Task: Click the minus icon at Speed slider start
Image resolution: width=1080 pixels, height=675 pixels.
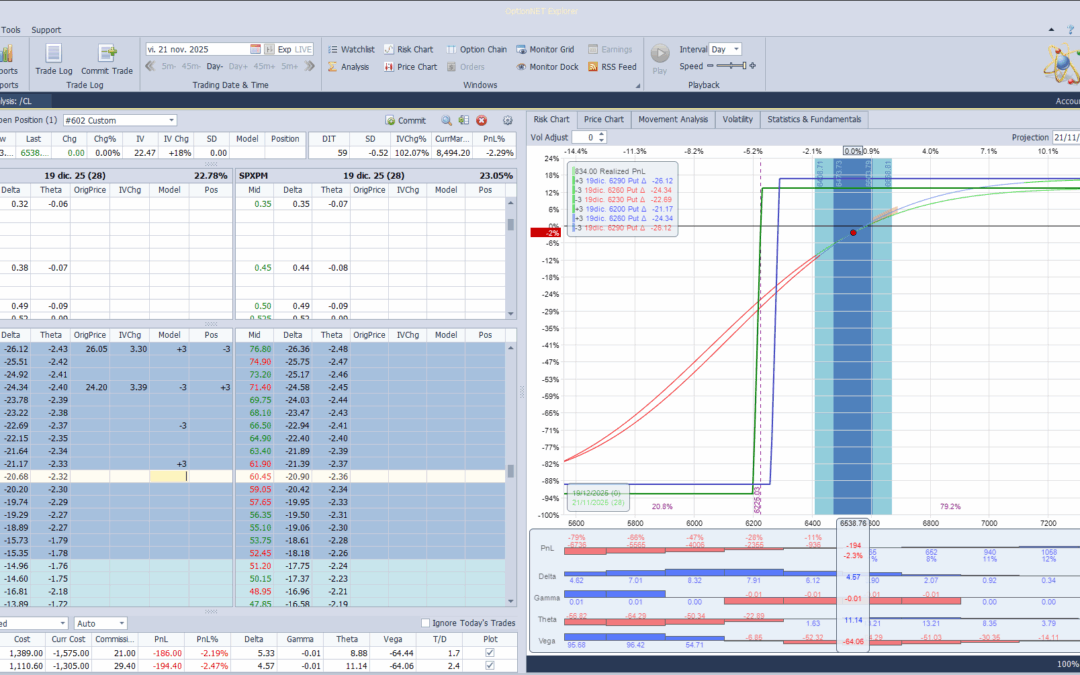Action: tap(710, 66)
